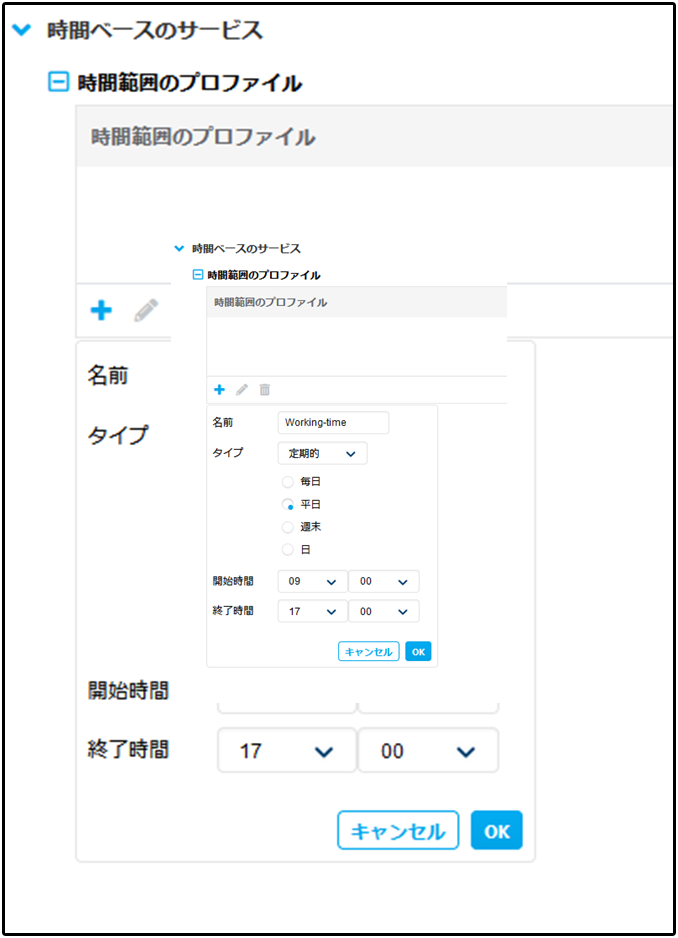
Task: Open the large 終了時間 minute dropdown showing 00
Action: click(x=428, y=751)
